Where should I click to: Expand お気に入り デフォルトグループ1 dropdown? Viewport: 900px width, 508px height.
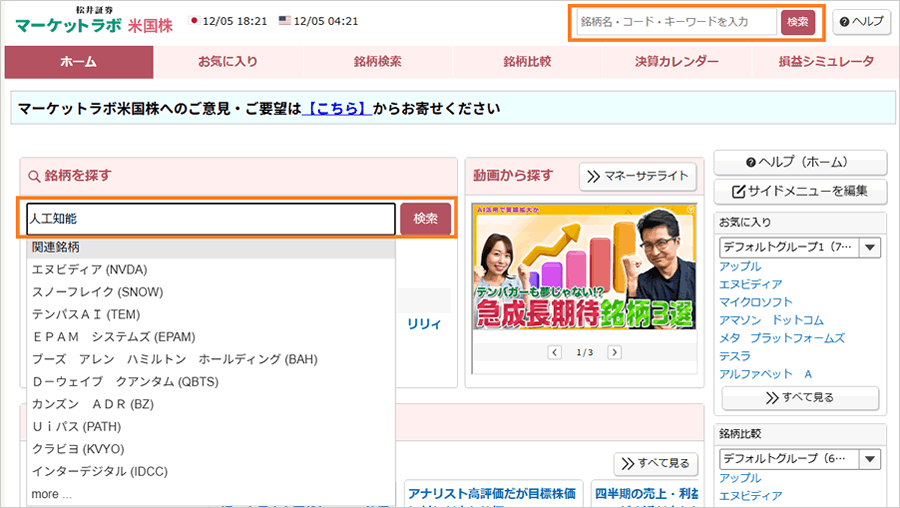point(869,248)
